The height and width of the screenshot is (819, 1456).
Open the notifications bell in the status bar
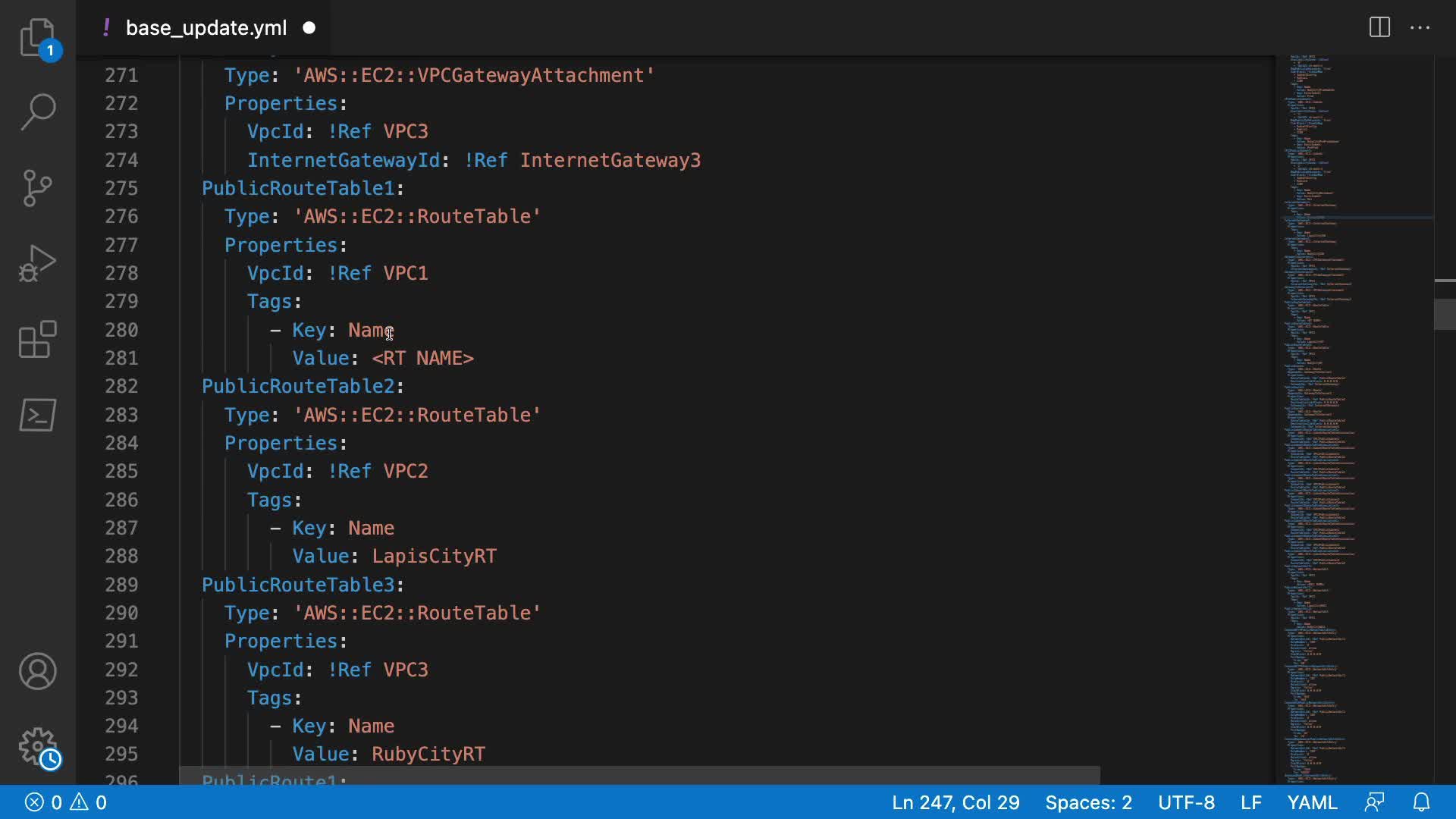[x=1422, y=802]
